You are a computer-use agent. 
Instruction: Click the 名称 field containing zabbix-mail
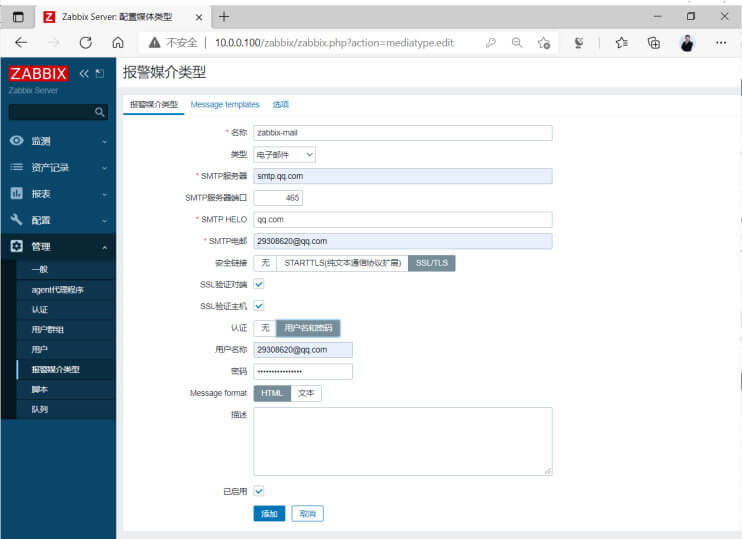(403, 133)
